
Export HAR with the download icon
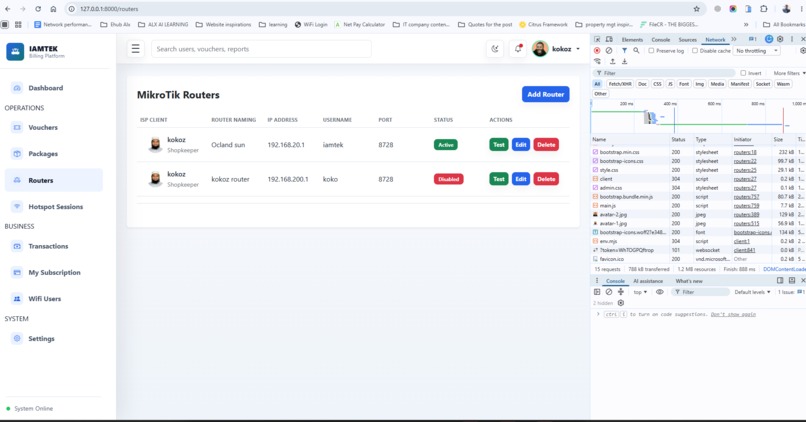(x=625, y=61)
